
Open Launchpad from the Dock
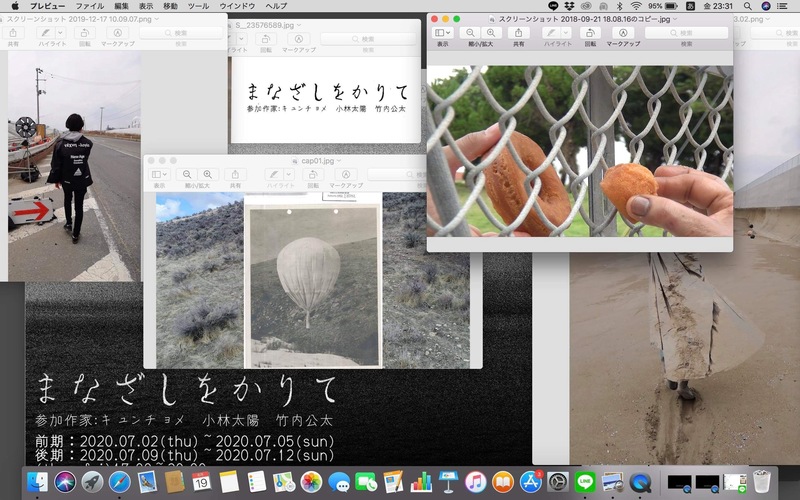coord(92,482)
